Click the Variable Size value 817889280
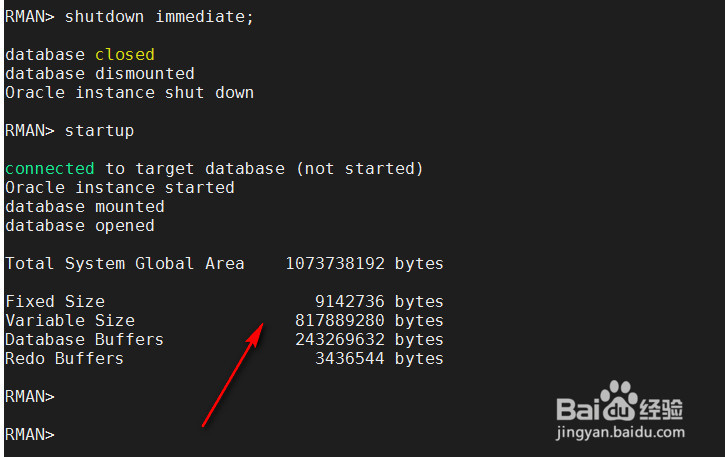725x457 pixels. [340, 320]
